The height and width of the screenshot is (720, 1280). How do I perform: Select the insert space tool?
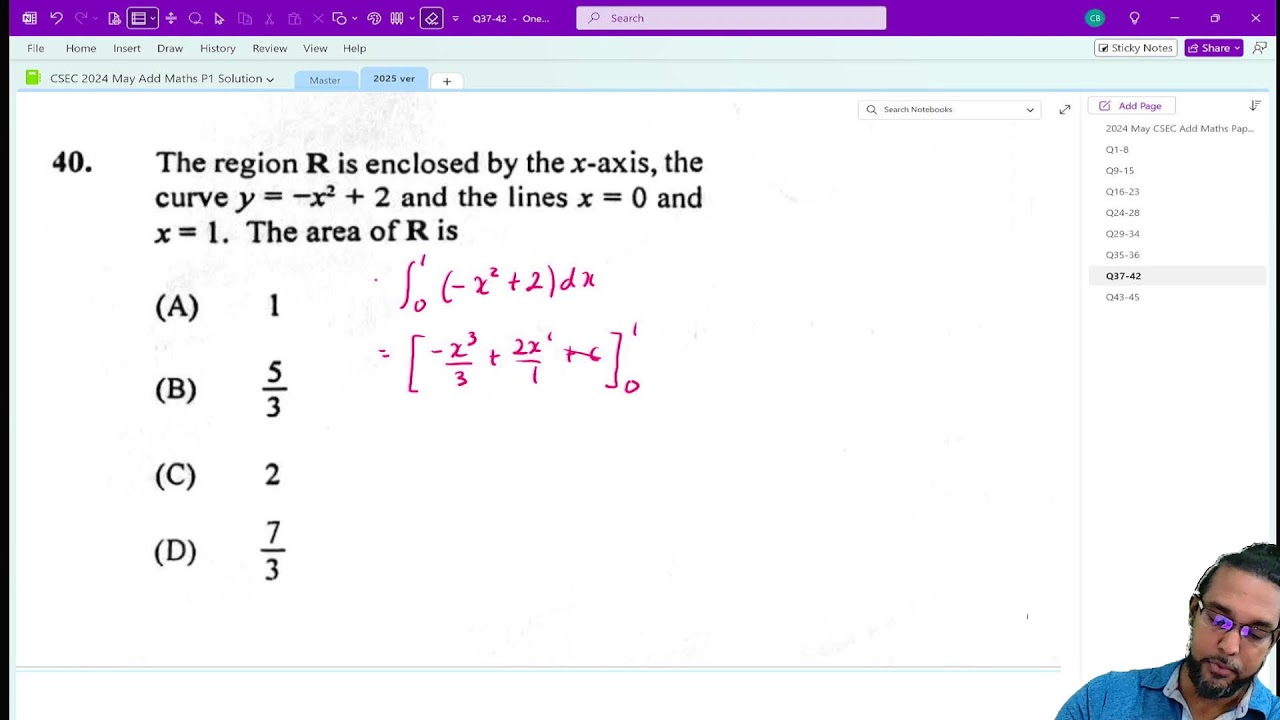pos(171,18)
